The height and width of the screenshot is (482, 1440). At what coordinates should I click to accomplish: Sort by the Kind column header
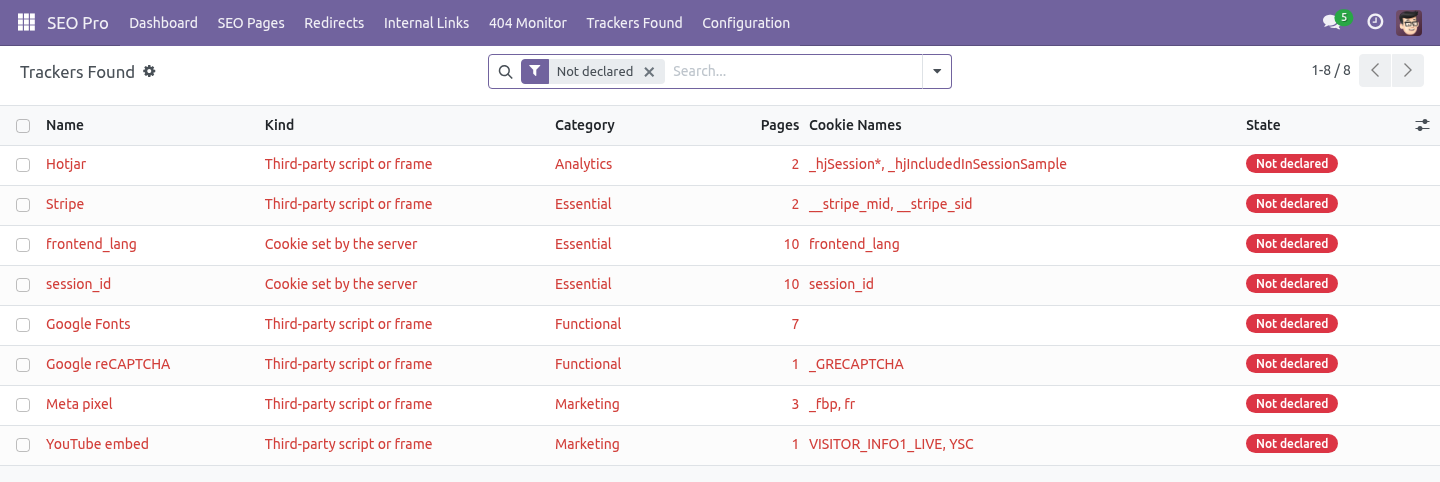[279, 125]
